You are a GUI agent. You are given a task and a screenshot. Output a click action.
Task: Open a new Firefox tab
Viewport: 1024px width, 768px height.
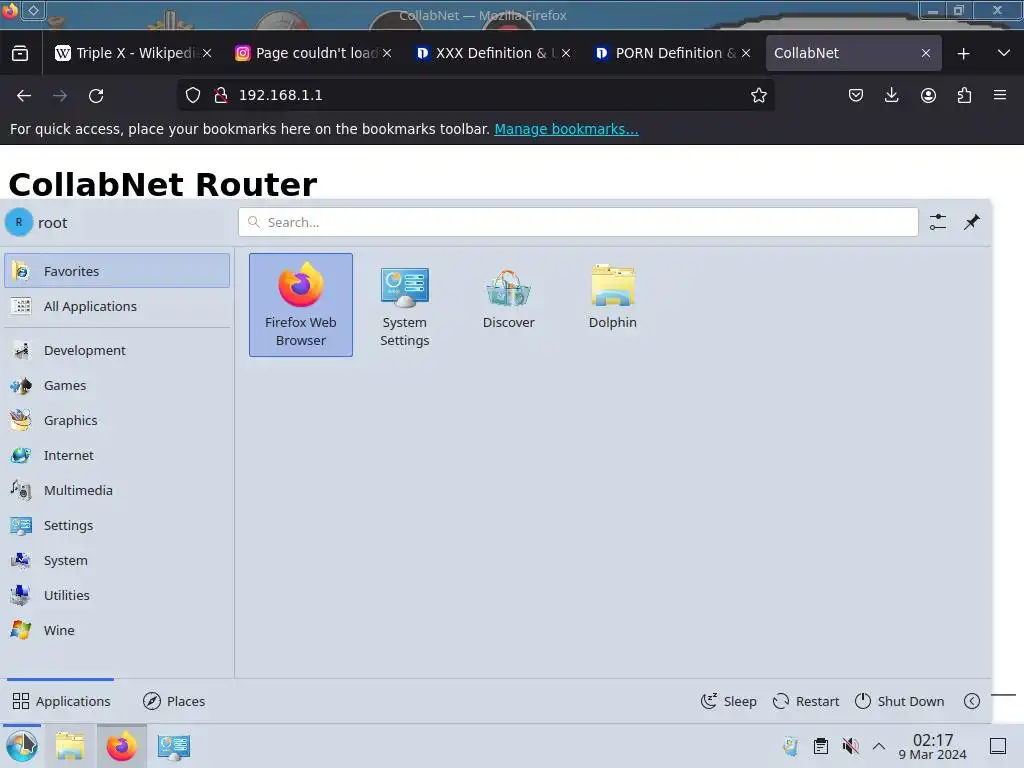pyautogui.click(x=963, y=54)
